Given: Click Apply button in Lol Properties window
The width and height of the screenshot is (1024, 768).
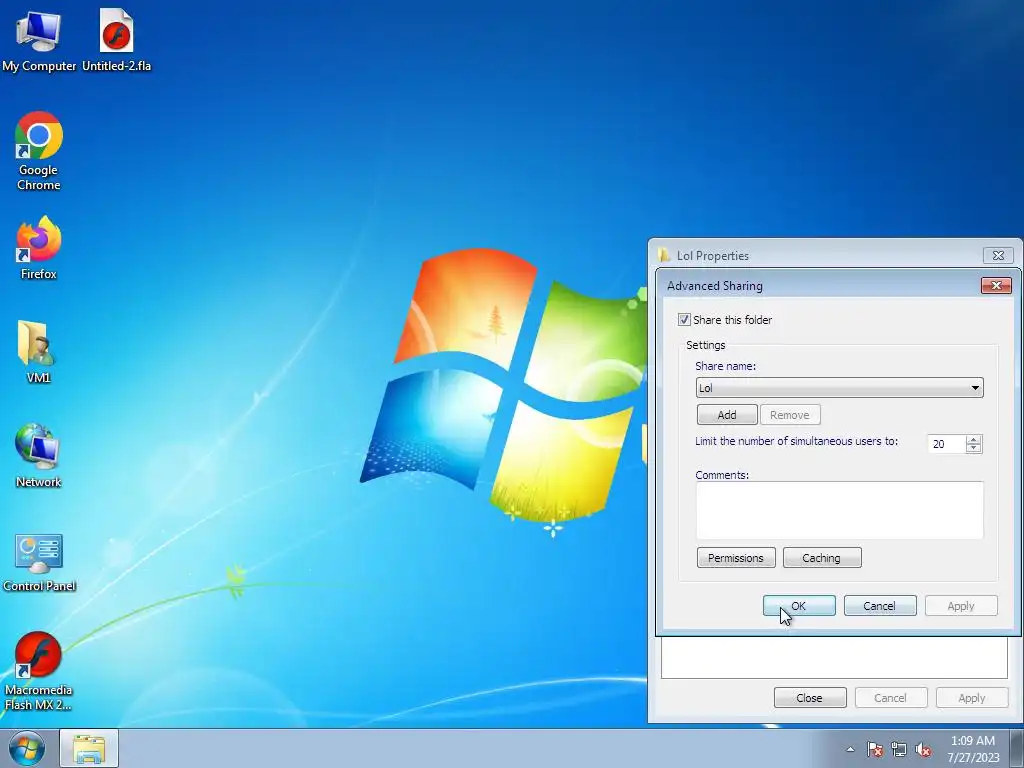Looking at the screenshot, I should click(972, 697).
